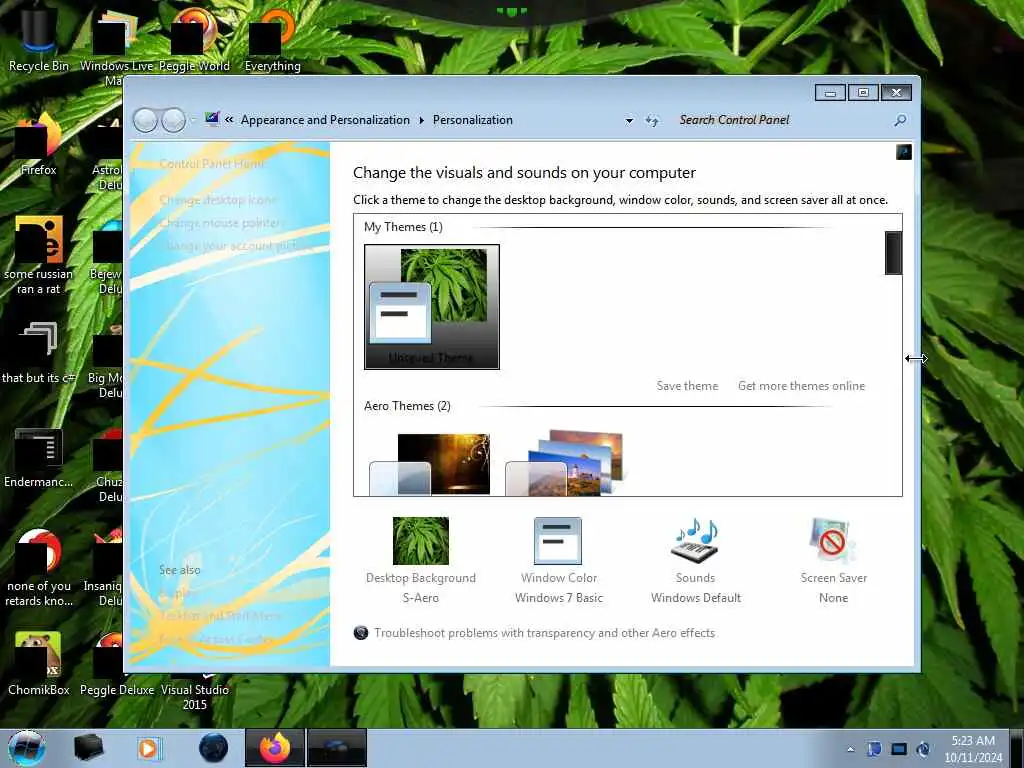Open the 'some russian ran a rat' desktop icon
The width and height of the screenshot is (1024, 768).
tap(39, 255)
